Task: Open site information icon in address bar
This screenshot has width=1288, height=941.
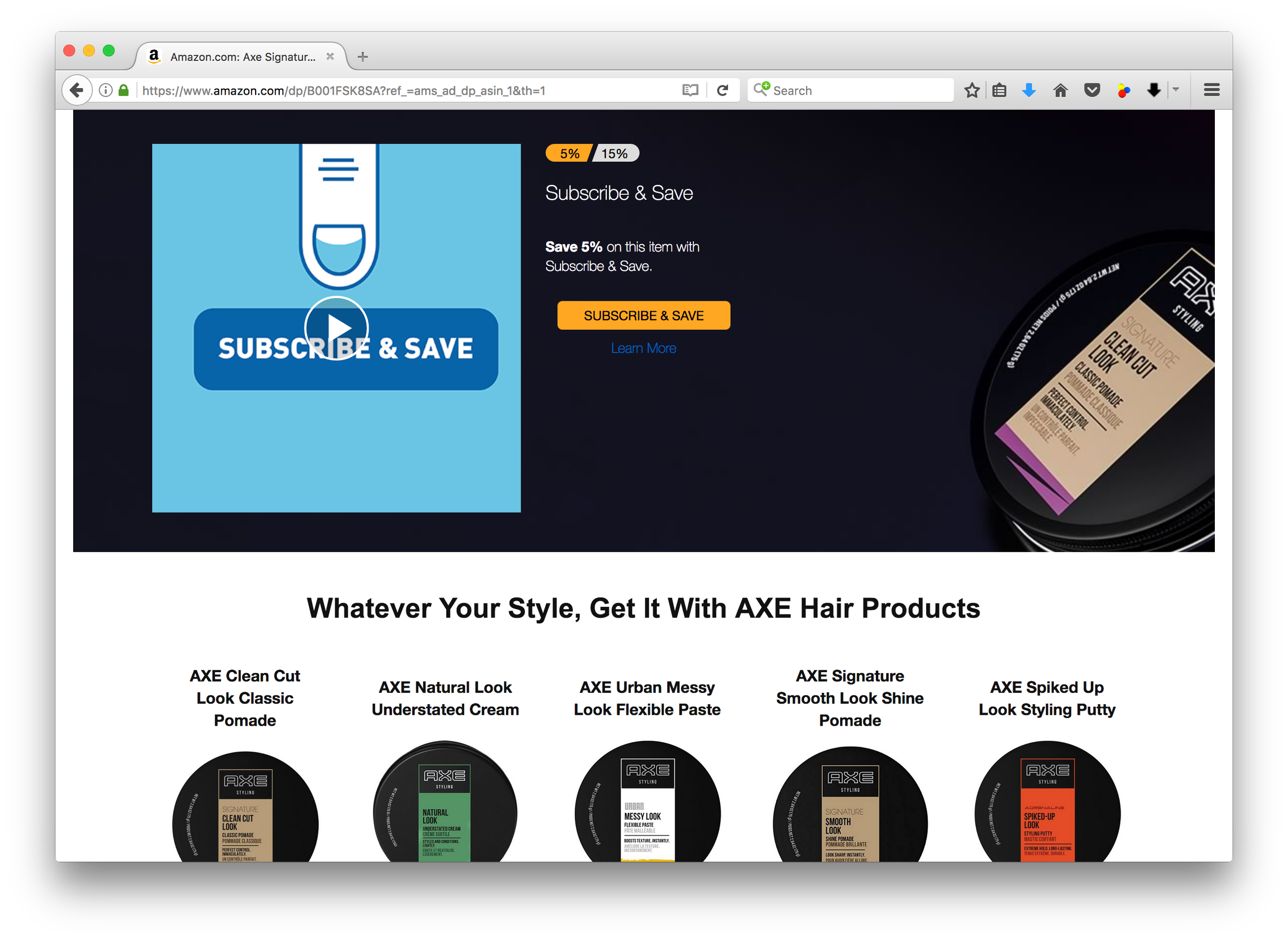Action: [x=106, y=90]
